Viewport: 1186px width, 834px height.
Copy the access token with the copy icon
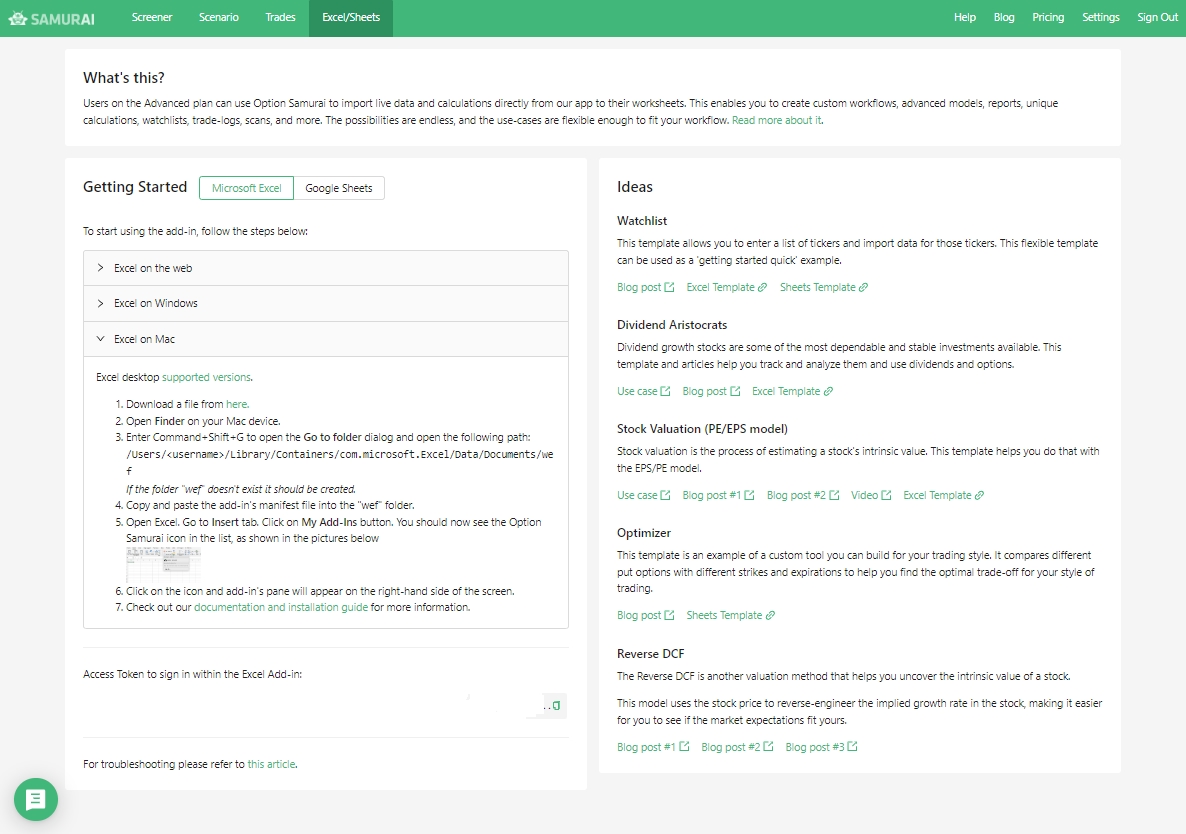click(x=556, y=705)
